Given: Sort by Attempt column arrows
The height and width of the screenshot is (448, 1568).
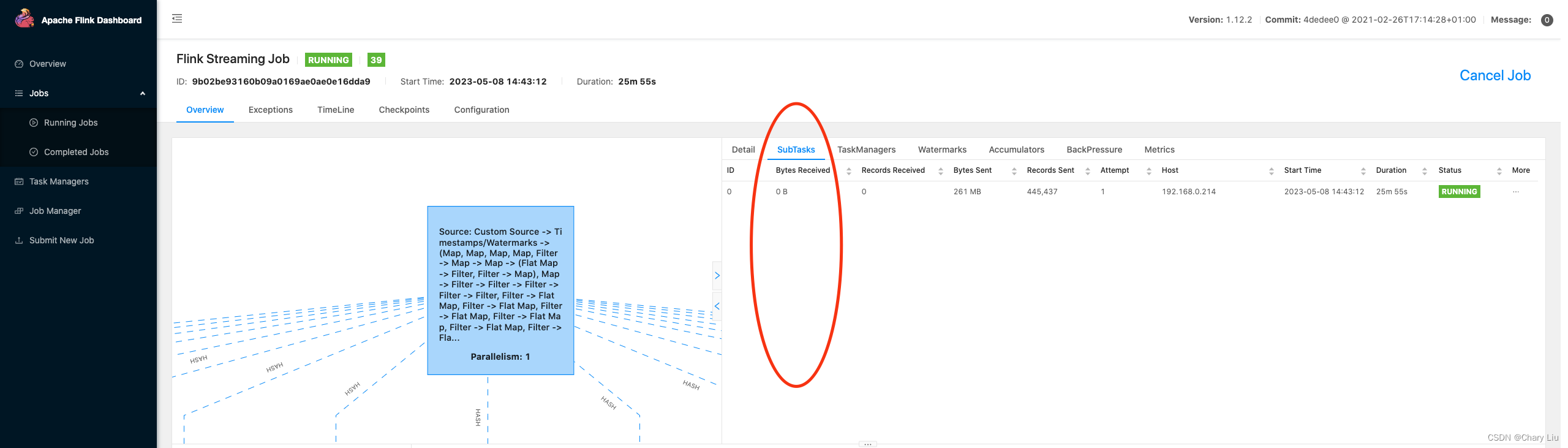Looking at the screenshot, I should coord(1149,171).
